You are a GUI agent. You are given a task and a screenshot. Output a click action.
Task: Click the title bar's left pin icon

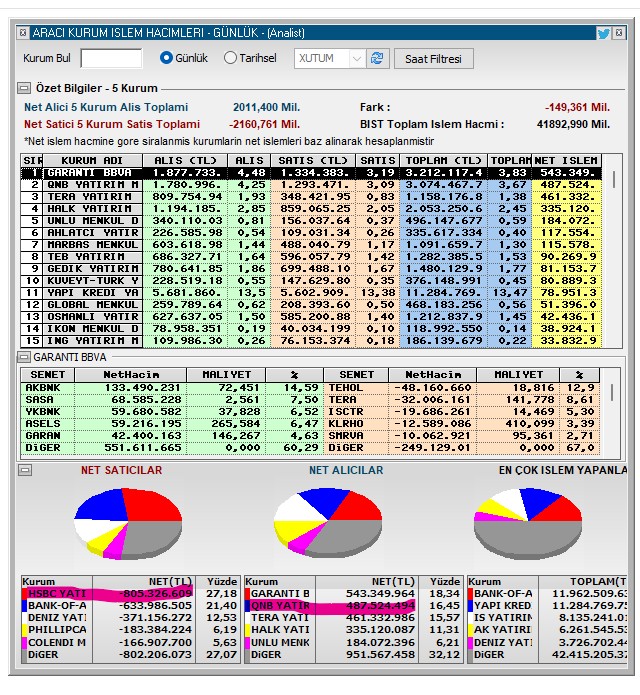point(23,32)
